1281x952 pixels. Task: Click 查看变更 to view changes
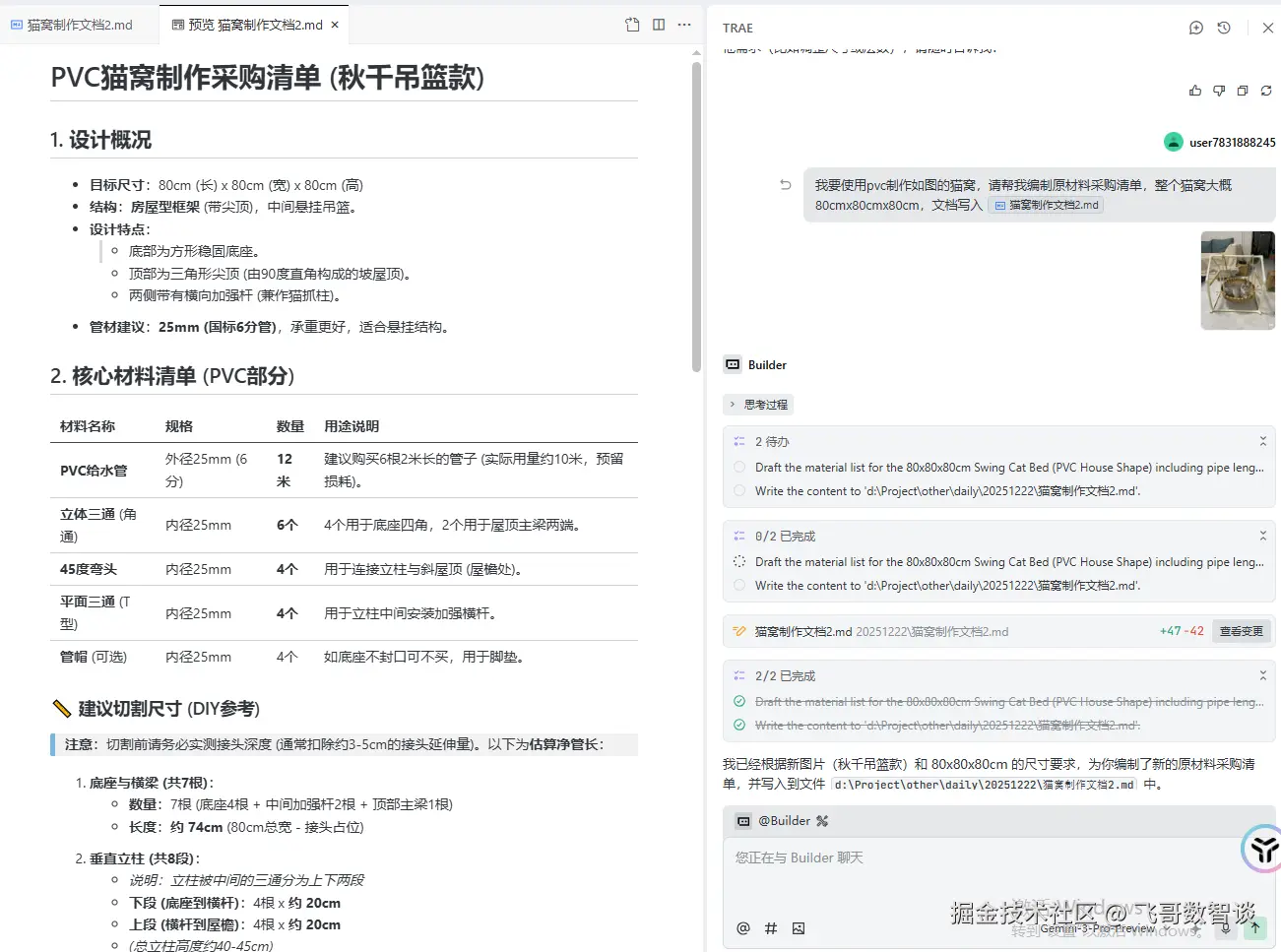click(1241, 631)
